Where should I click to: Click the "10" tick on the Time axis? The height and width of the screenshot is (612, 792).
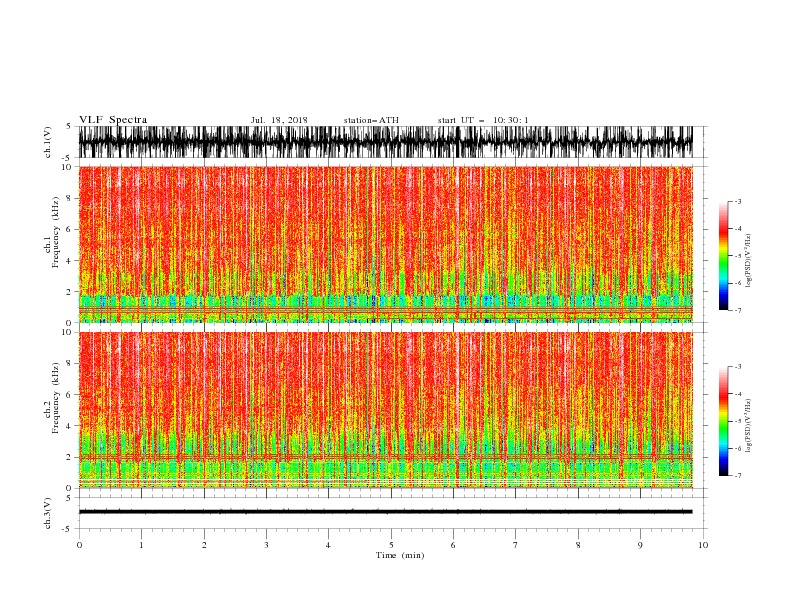click(x=703, y=545)
